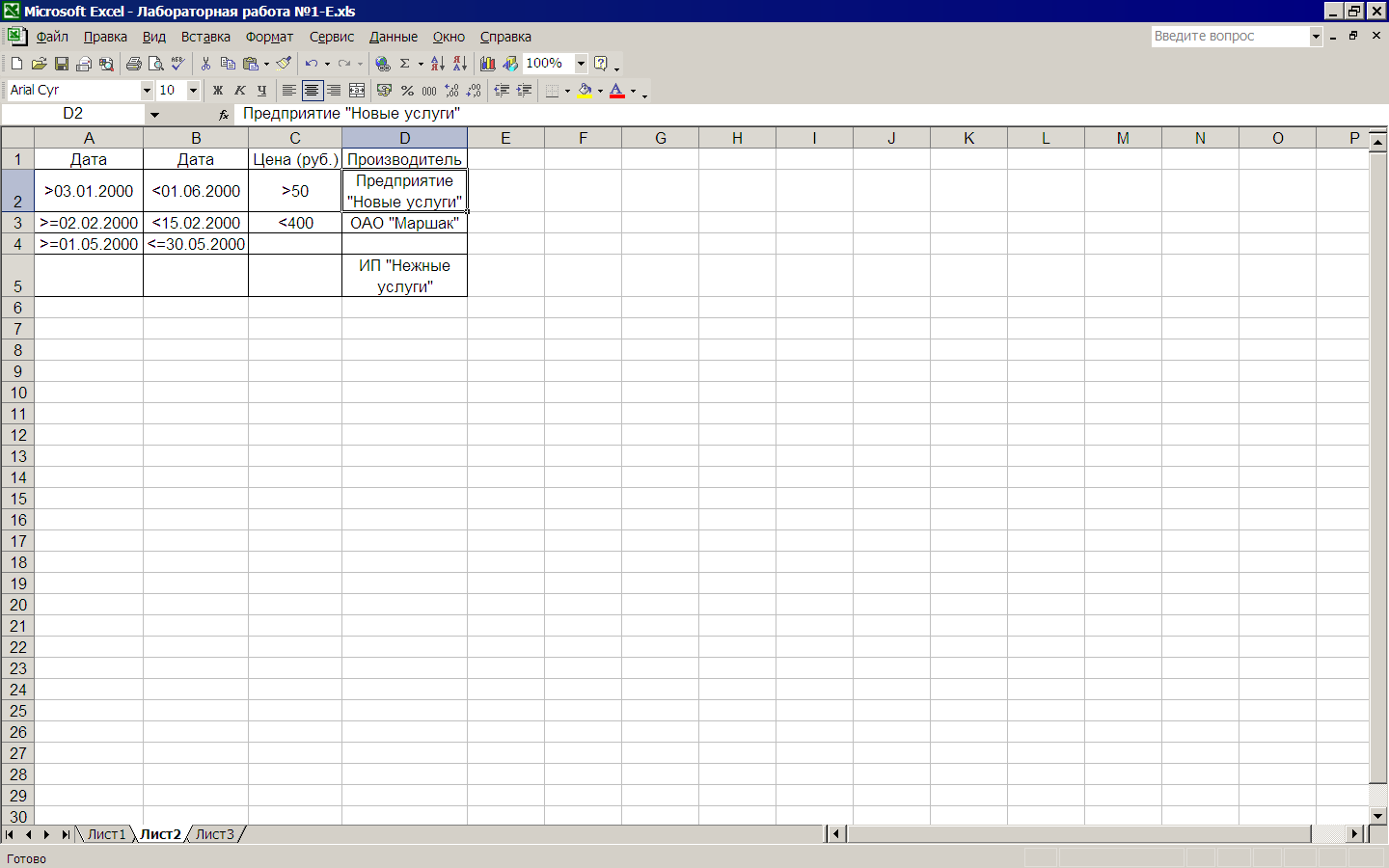This screenshot has height=868, width=1389.
Task: Increase cell indent
Action: pyautogui.click(x=524, y=91)
